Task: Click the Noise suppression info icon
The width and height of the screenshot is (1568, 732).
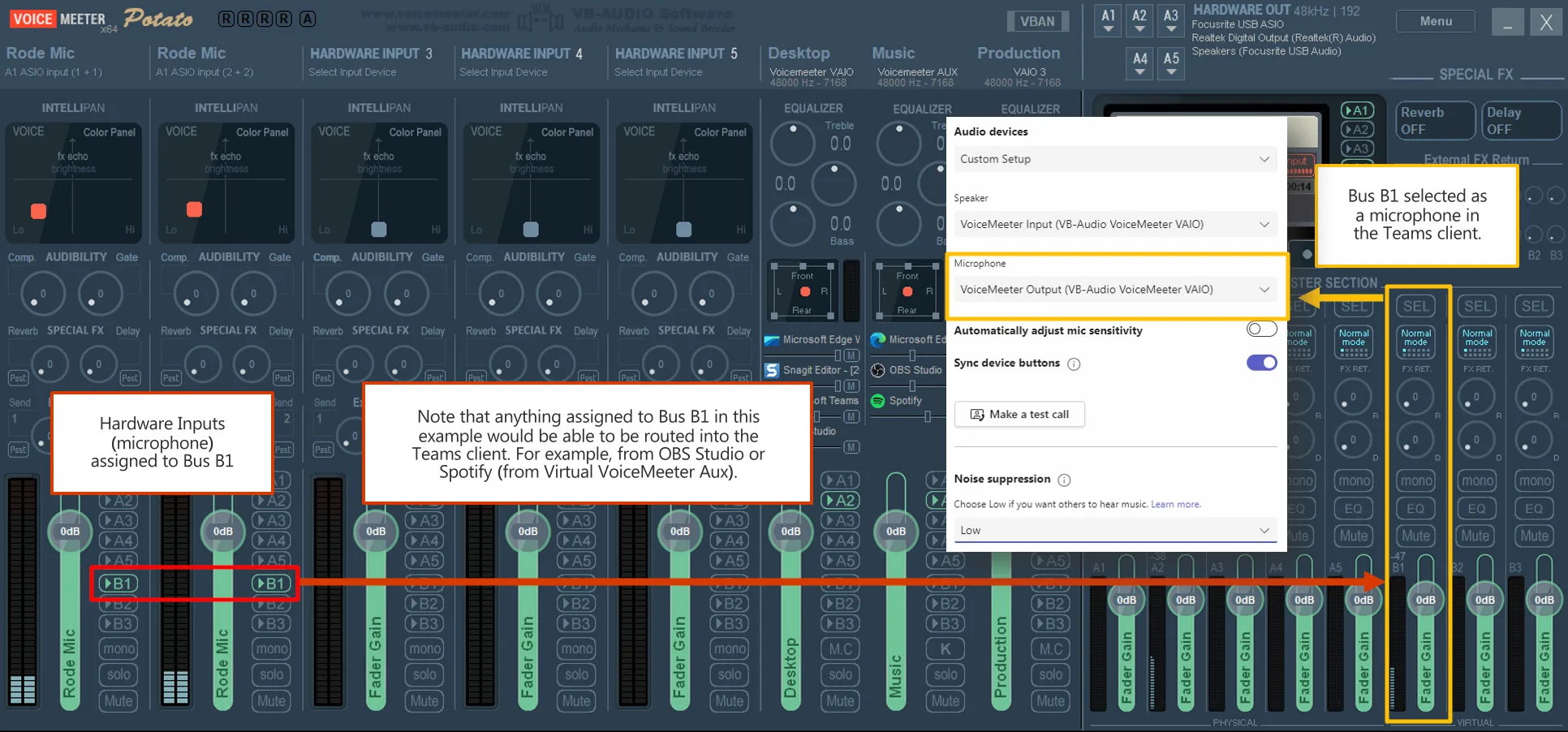Action: point(1064,480)
